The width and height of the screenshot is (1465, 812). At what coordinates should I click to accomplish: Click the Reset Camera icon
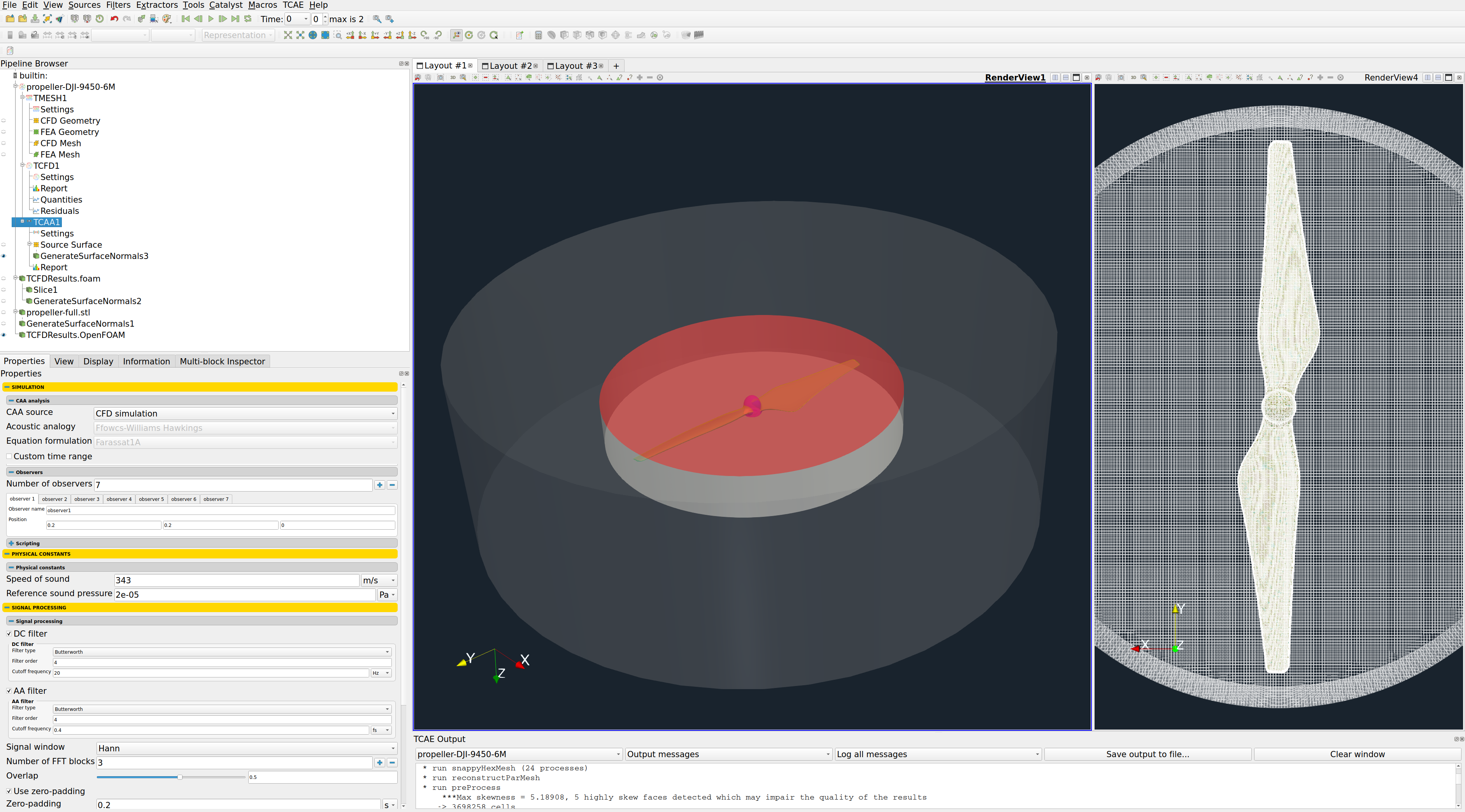[x=288, y=35]
